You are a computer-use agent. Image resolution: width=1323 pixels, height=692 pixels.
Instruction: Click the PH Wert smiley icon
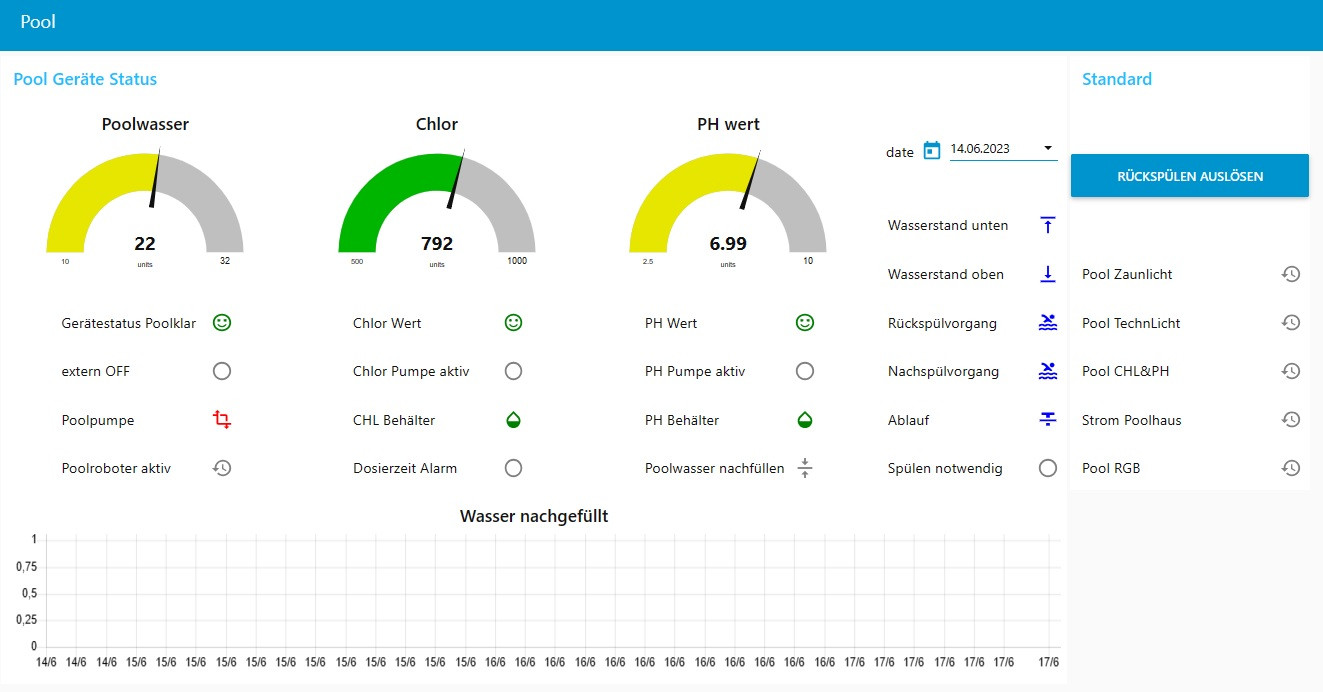tap(805, 323)
